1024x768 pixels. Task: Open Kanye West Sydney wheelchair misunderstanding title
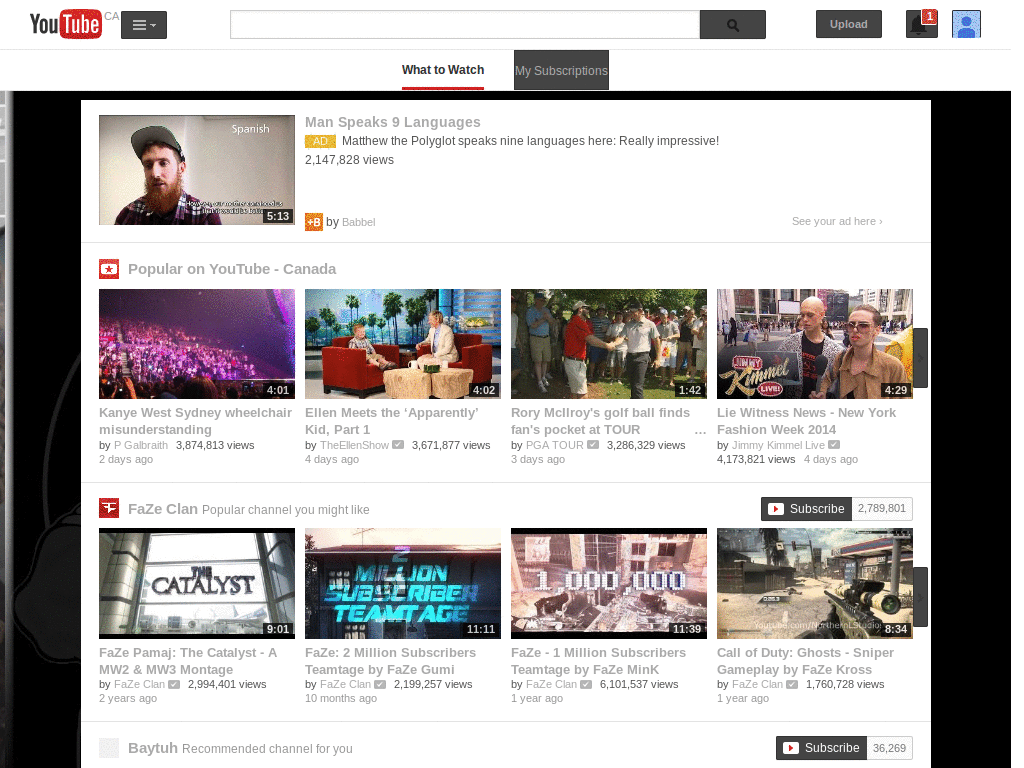tap(195, 421)
